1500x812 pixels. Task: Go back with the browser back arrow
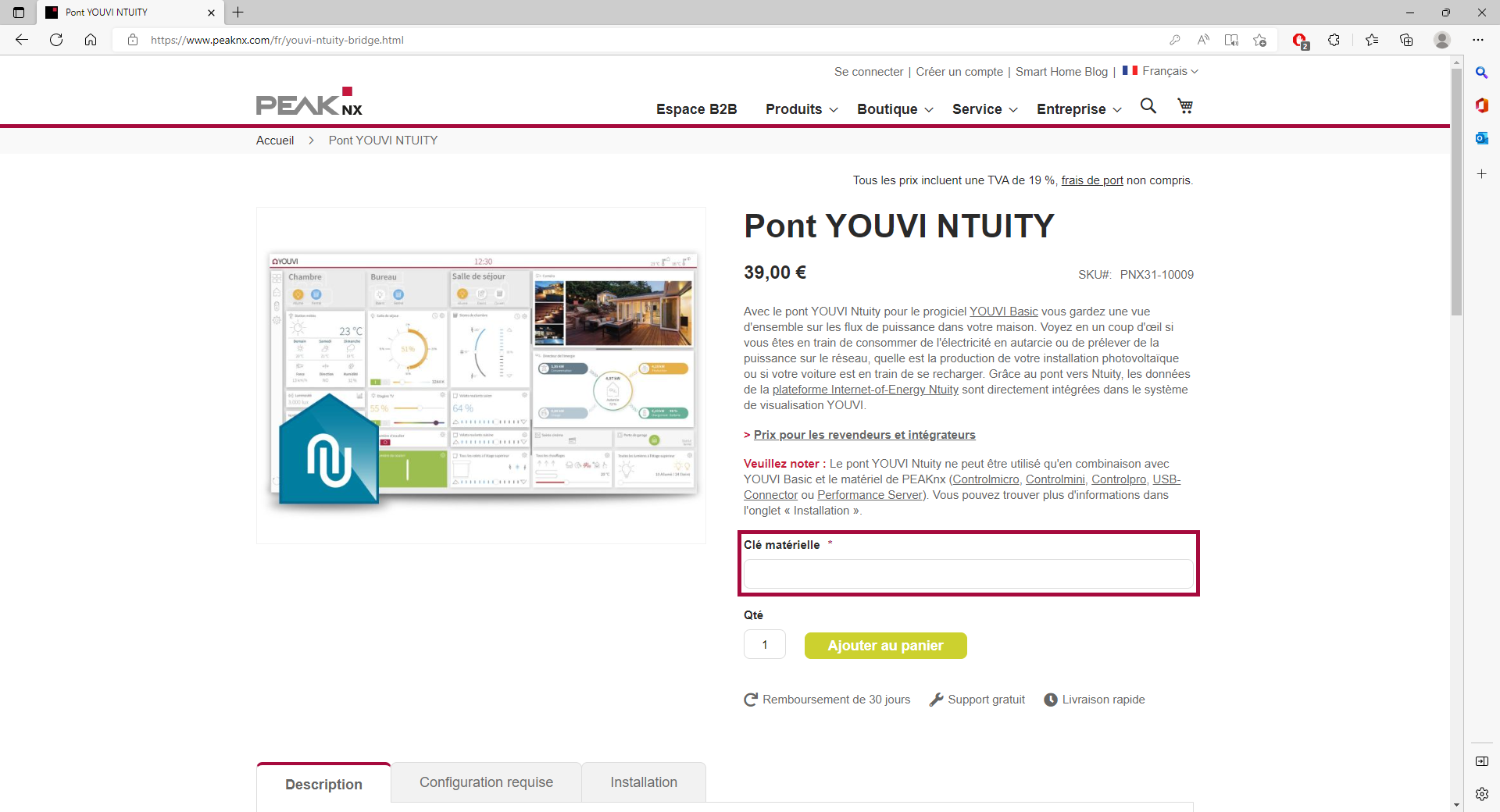coord(22,40)
